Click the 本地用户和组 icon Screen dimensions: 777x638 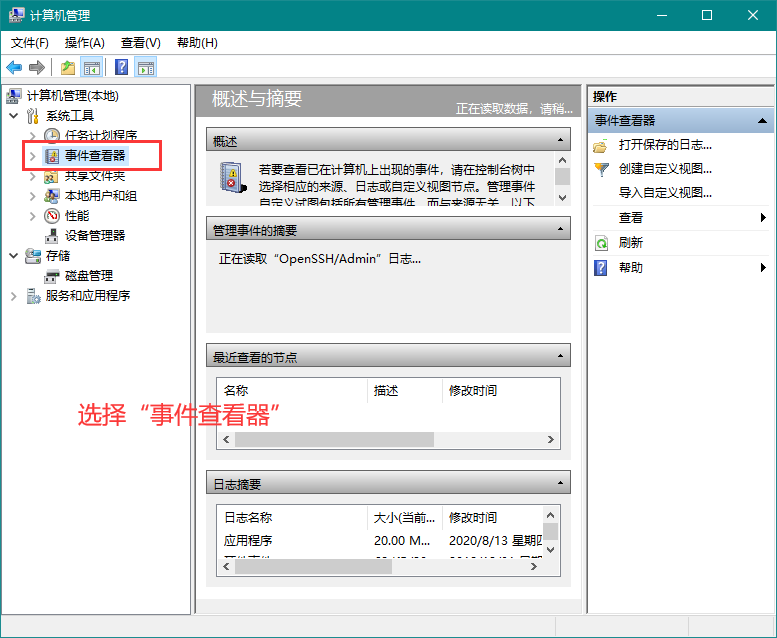coord(52,196)
